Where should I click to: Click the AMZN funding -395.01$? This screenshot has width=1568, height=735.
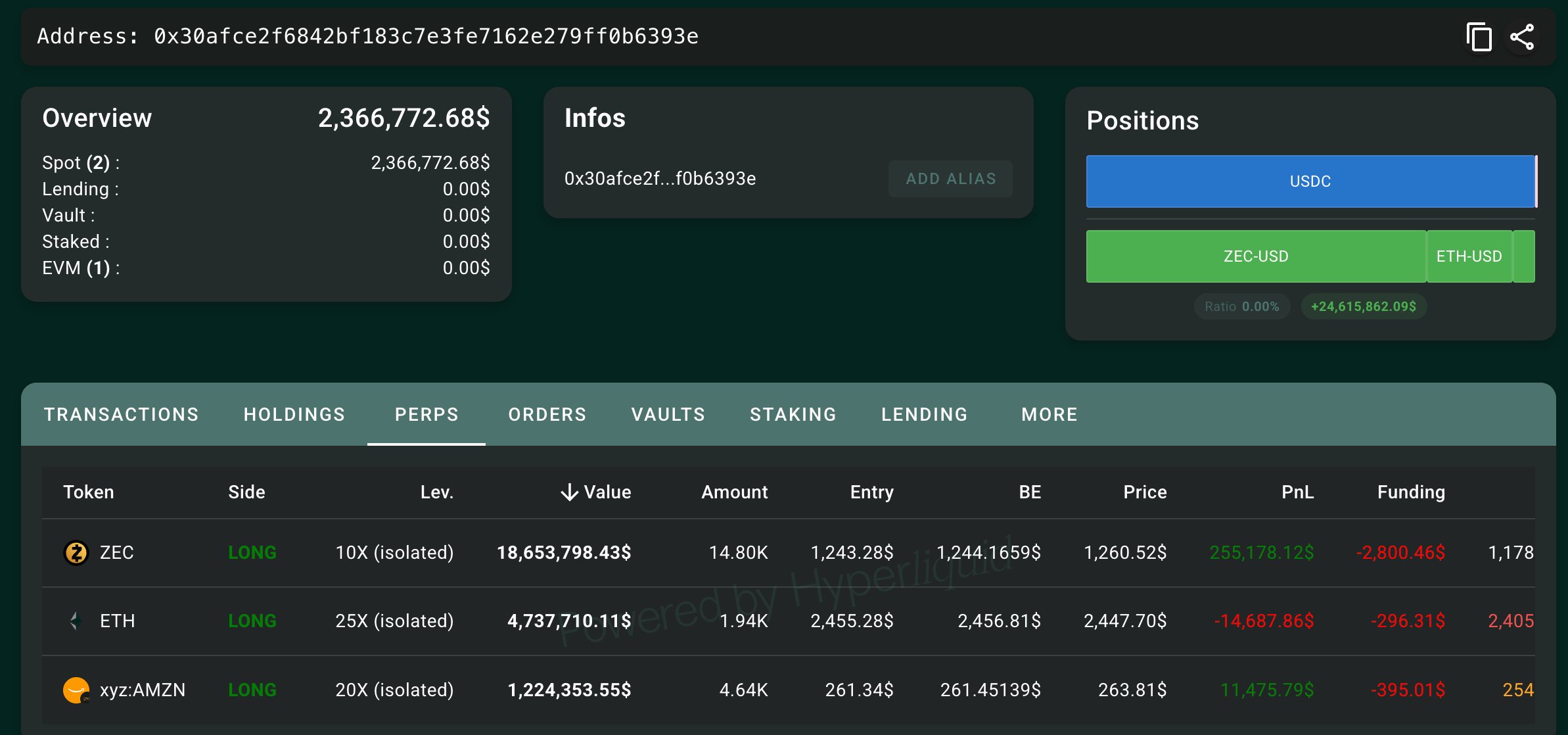point(1408,690)
